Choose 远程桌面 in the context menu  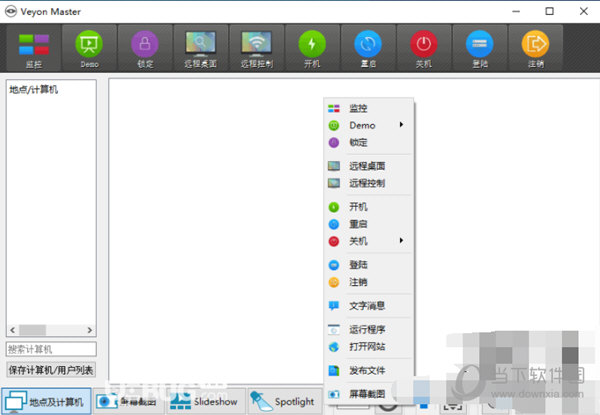368,166
